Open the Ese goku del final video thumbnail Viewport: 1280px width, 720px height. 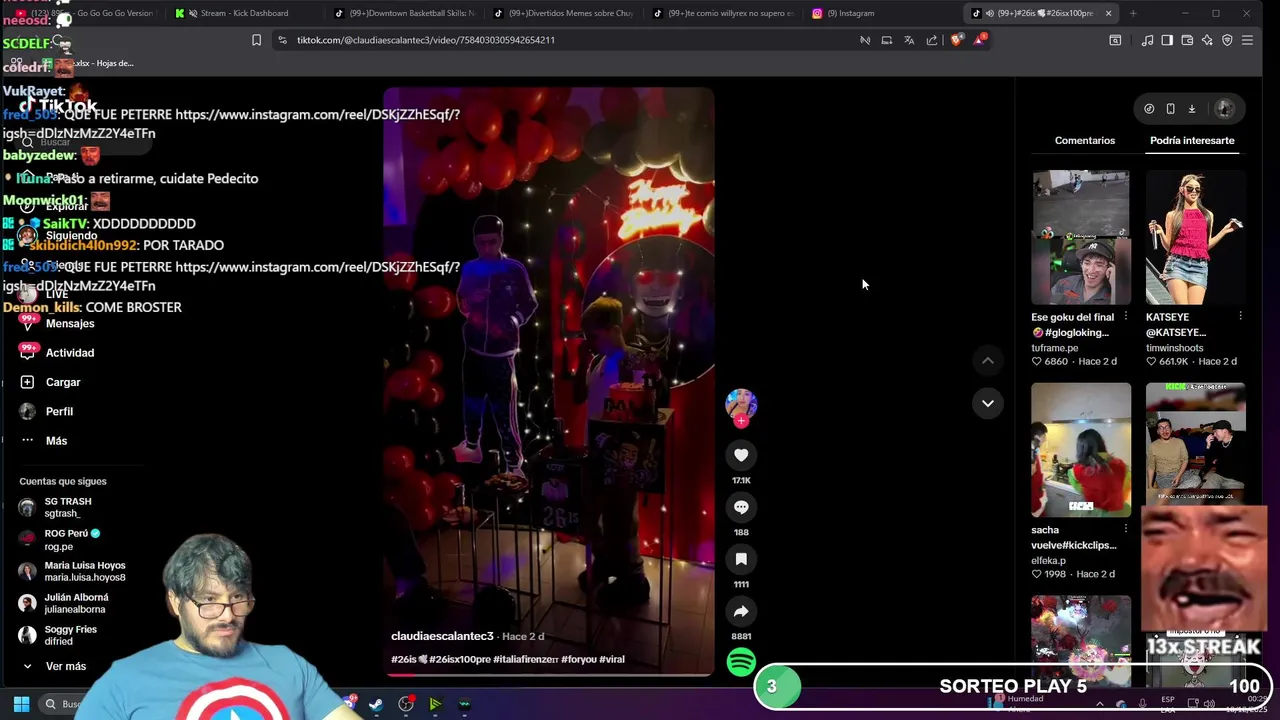1081,237
